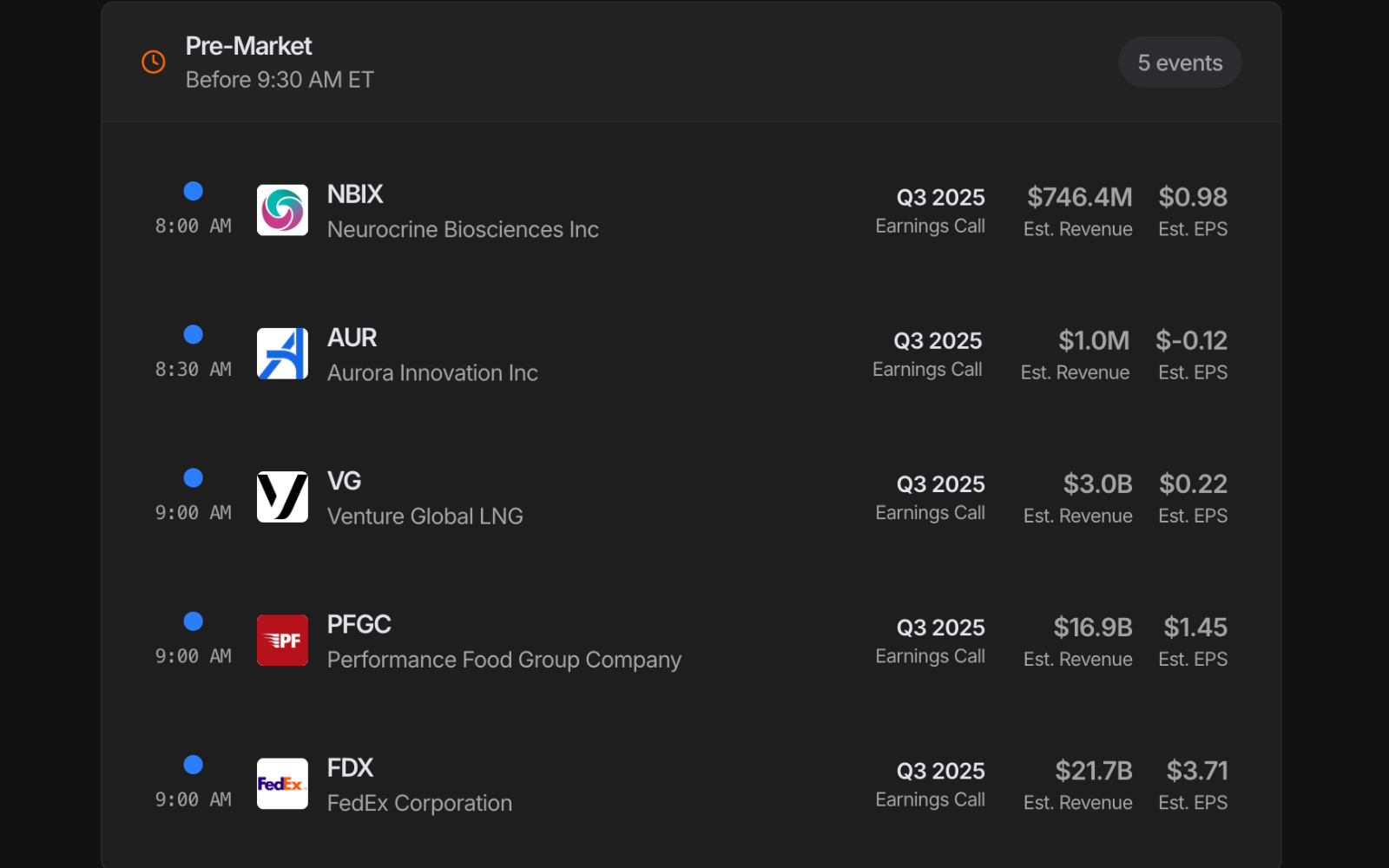Select the PFGC ticker symbol
This screenshot has height=868, width=1389.
[359, 624]
